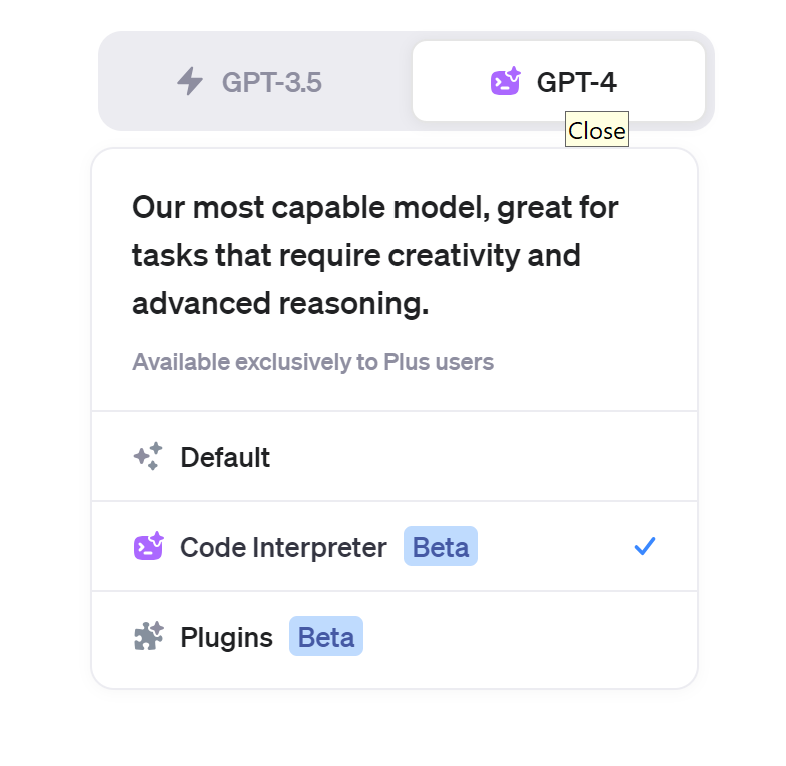Click the blue checkmark on Code Interpreter row
The image size is (786, 766).
[x=645, y=546]
